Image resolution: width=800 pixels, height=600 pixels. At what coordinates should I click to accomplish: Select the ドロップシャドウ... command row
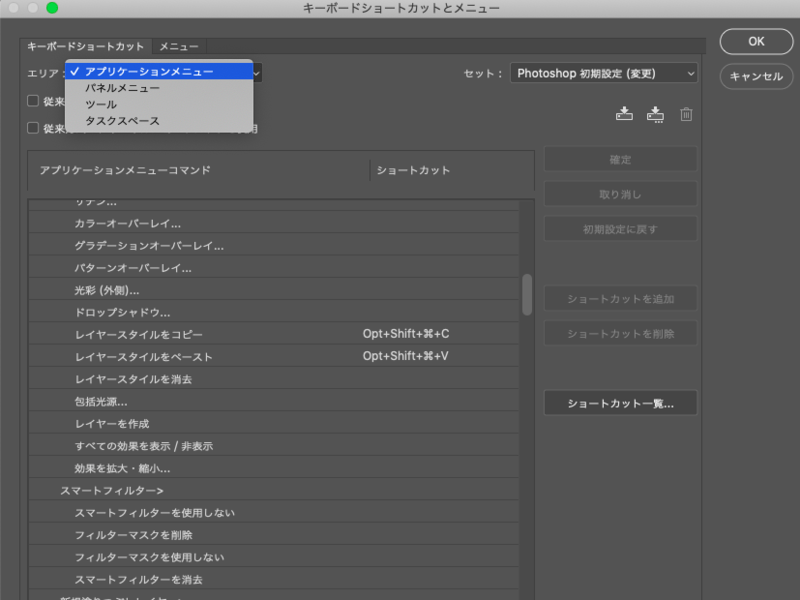(x=122, y=312)
